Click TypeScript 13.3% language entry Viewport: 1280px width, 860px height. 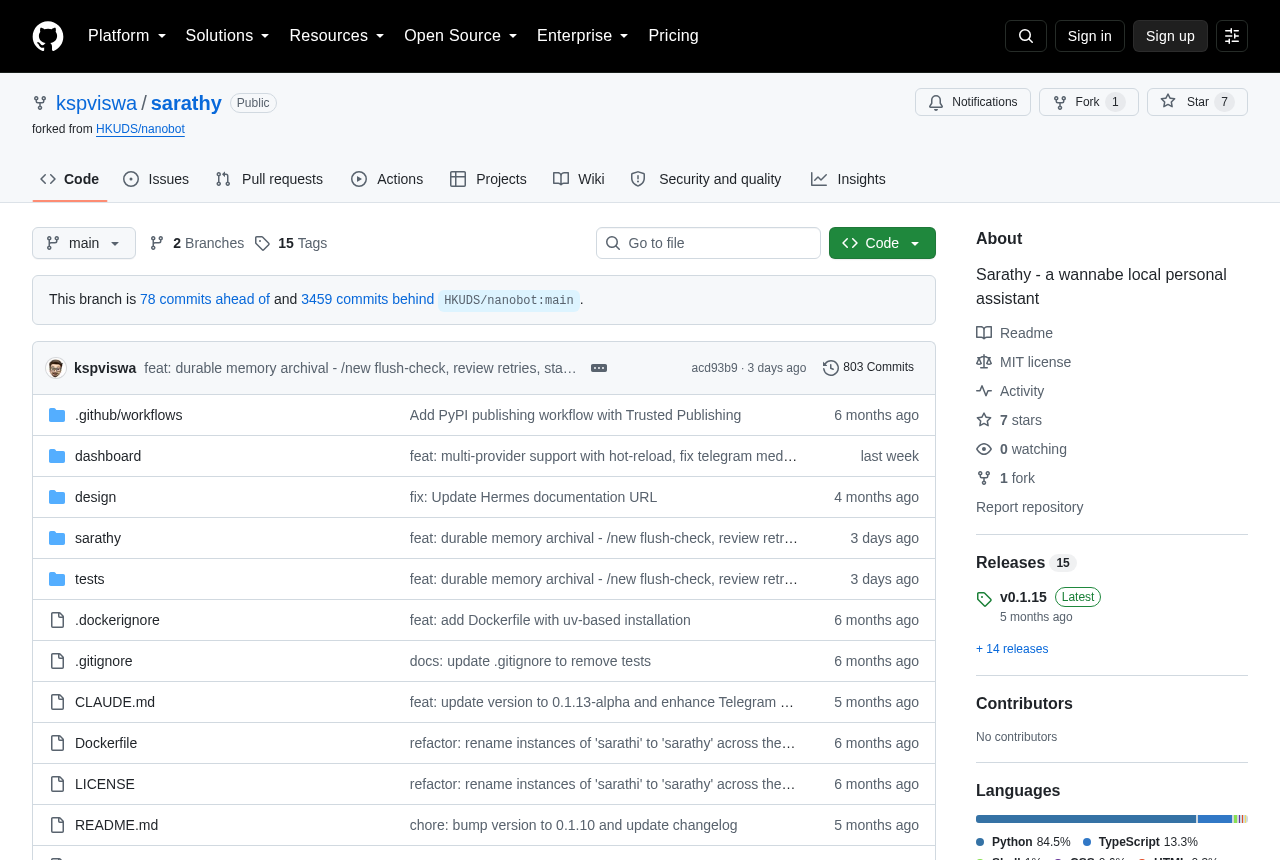click(x=1140, y=842)
